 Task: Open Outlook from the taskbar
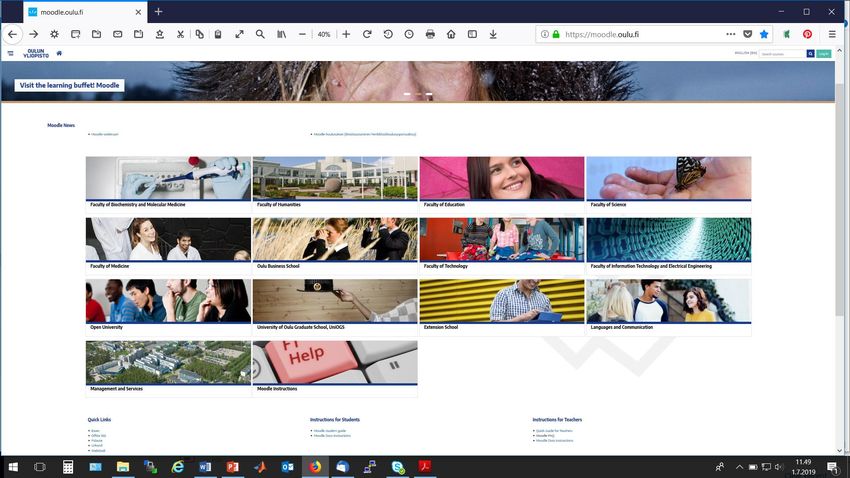(x=287, y=467)
